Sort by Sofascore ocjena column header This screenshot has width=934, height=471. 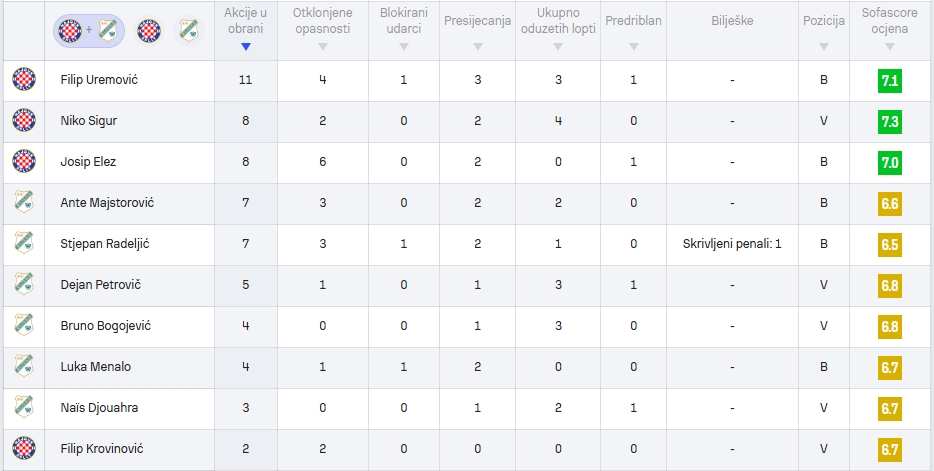coord(889,30)
